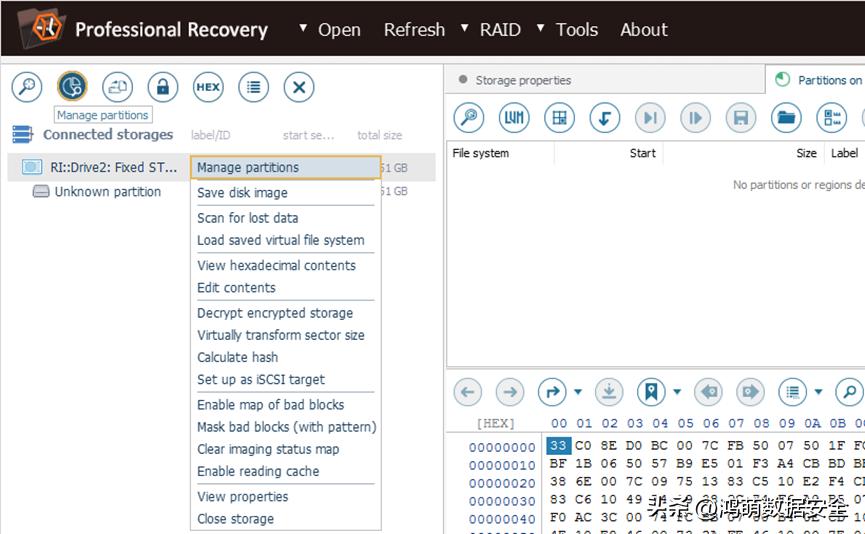Screen dimensions: 865x534
Task: Click the grid partition icon beside LVM
Action: [559, 118]
